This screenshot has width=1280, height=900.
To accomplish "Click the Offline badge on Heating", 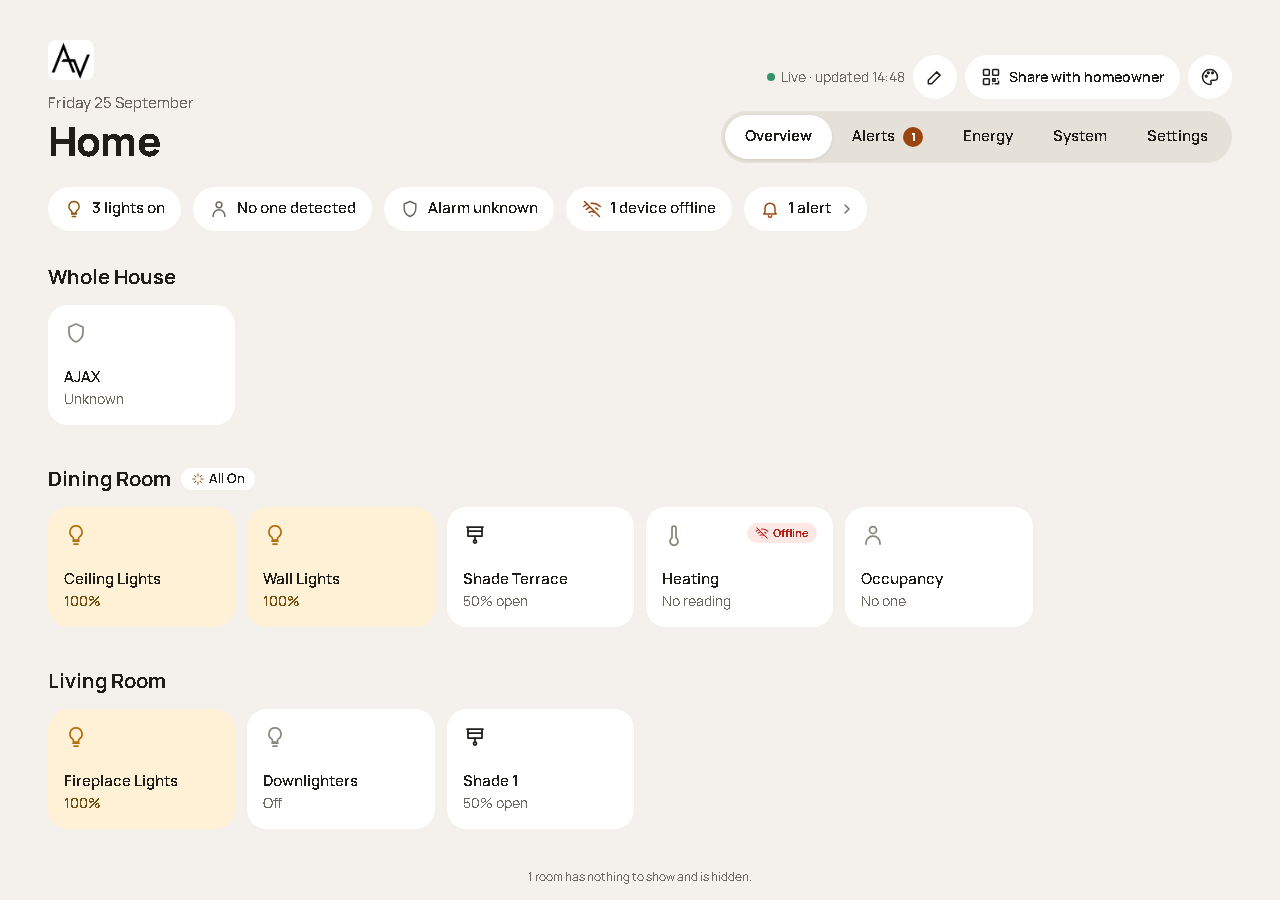I will (x=782, y=533).
